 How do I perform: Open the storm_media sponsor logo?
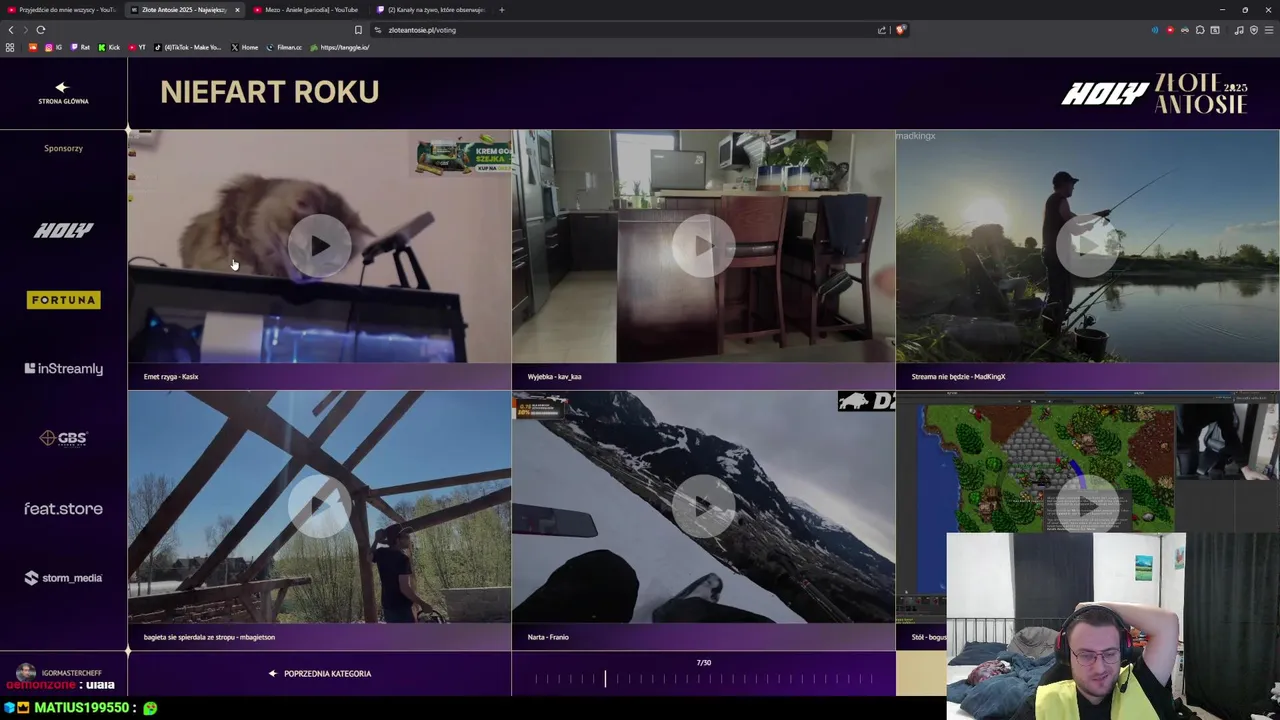click(x=63, y=578)
